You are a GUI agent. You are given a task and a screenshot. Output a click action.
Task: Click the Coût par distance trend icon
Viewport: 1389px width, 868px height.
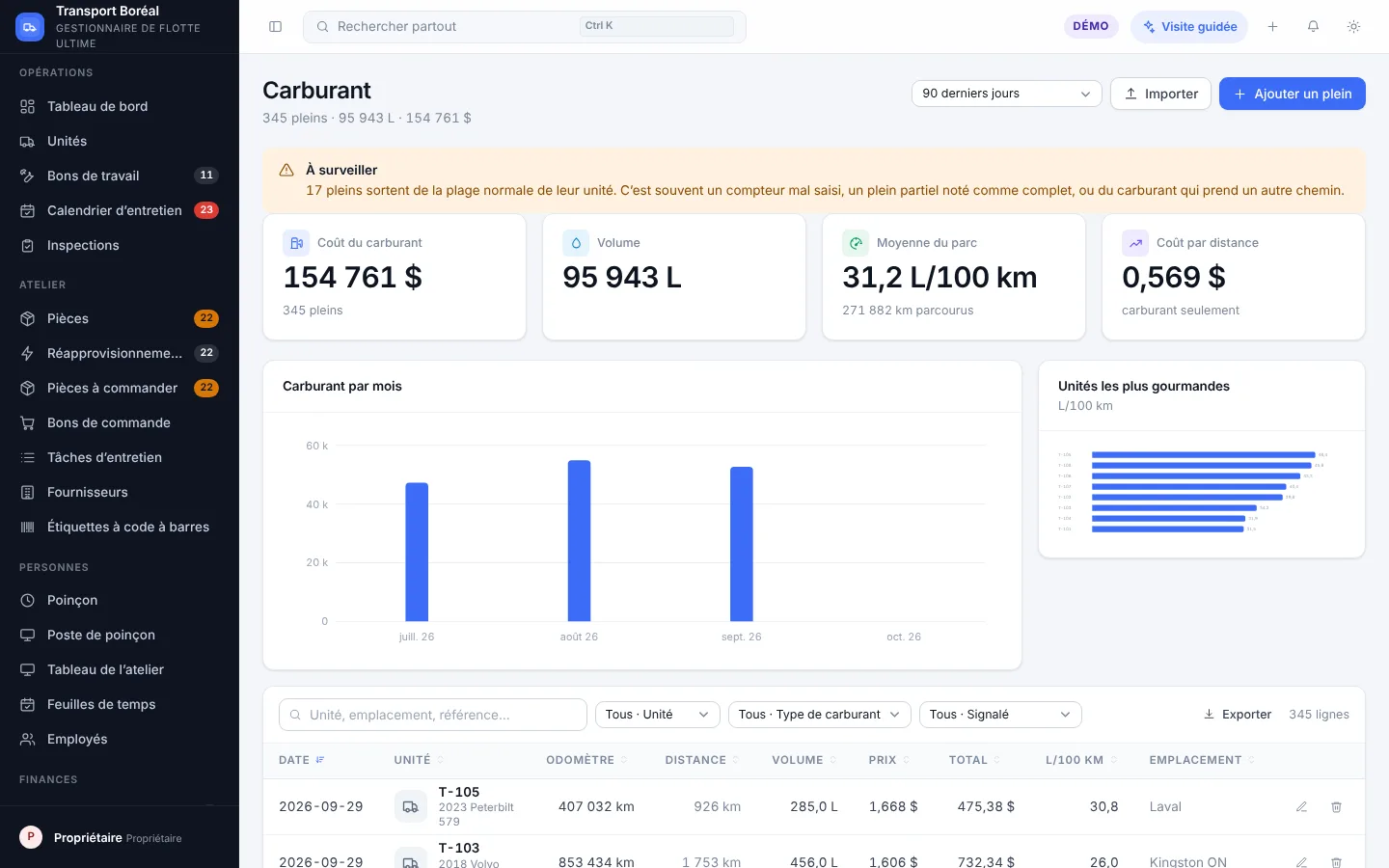pyautogui.click(x=1135, y=243)
